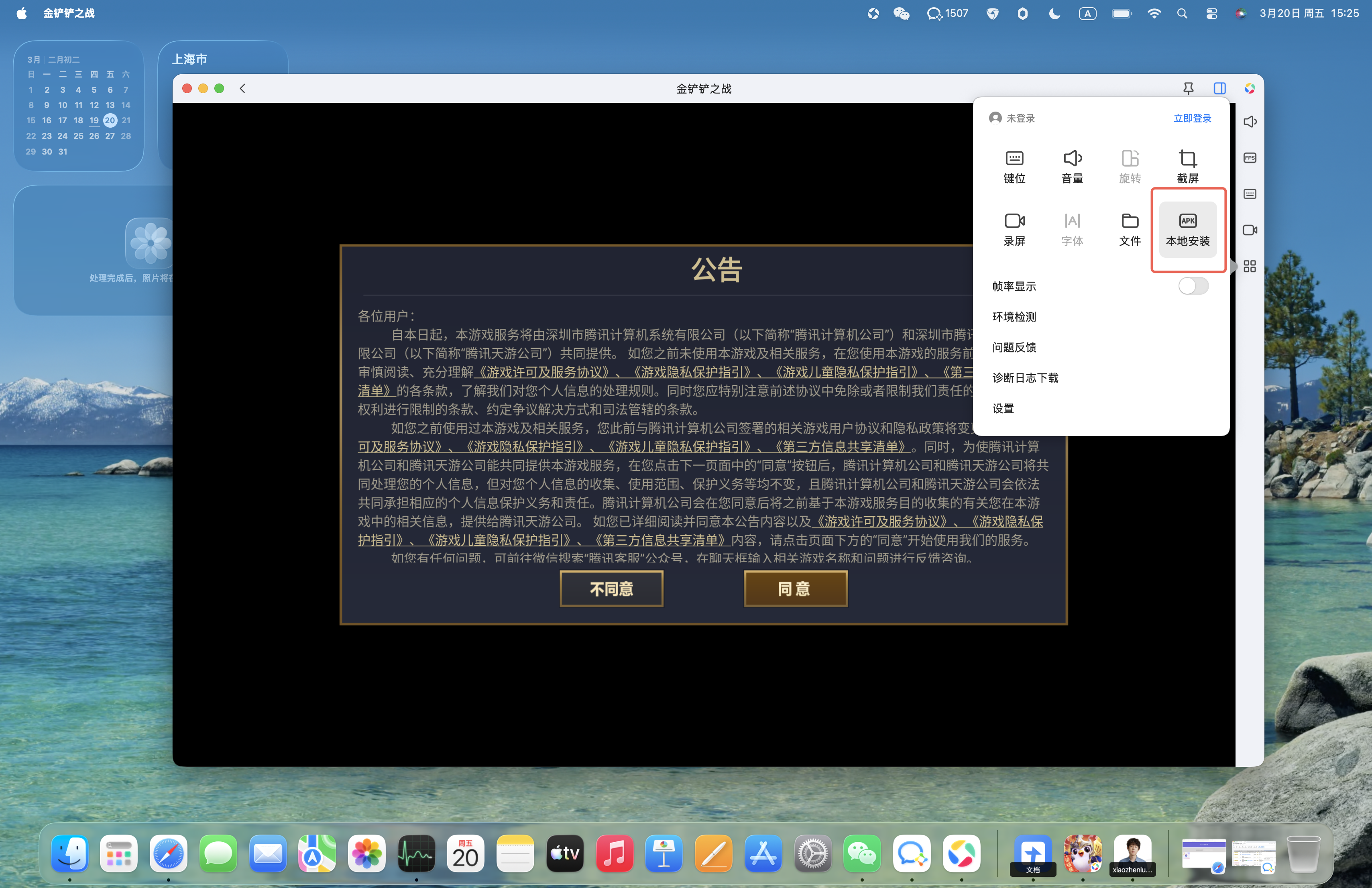Screen dimensions: 1372x888
Task: Open the 文件 files tool
Action: [1129, 229]
